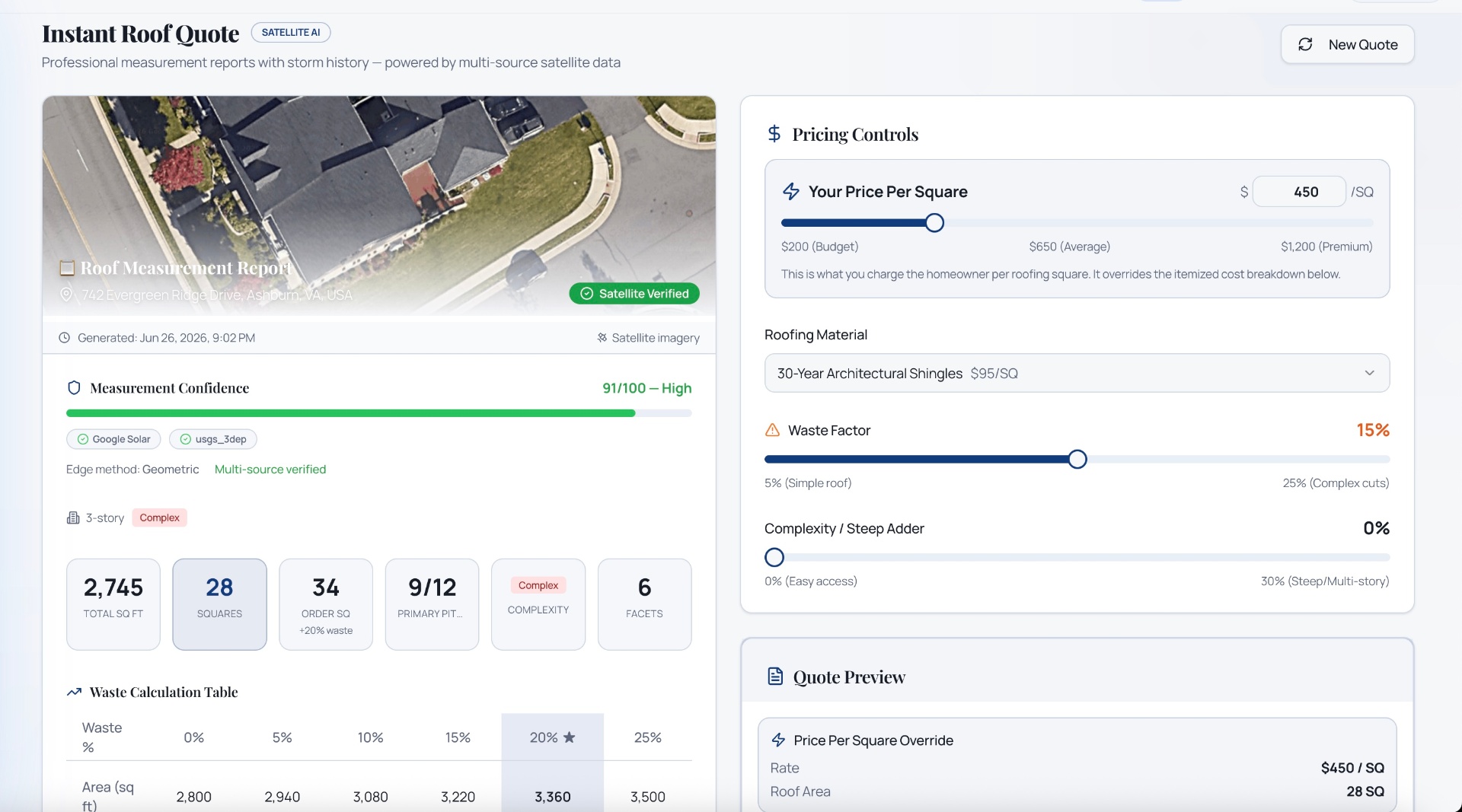Click the usgs_3dep source chip
1462x812 pixels.
(x=213, y=439)
